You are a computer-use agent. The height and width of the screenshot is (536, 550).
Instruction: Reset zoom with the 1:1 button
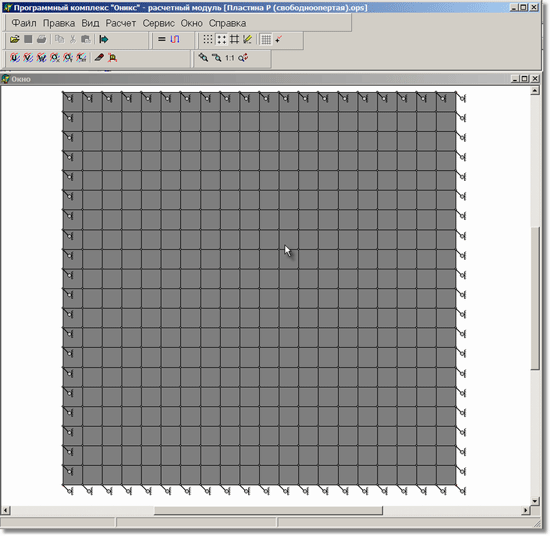[230, 58]
